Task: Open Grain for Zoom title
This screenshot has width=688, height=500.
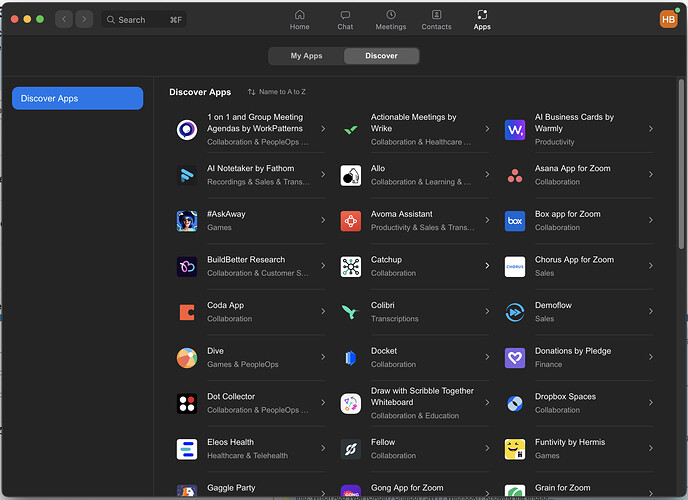Action: point(562,488)
